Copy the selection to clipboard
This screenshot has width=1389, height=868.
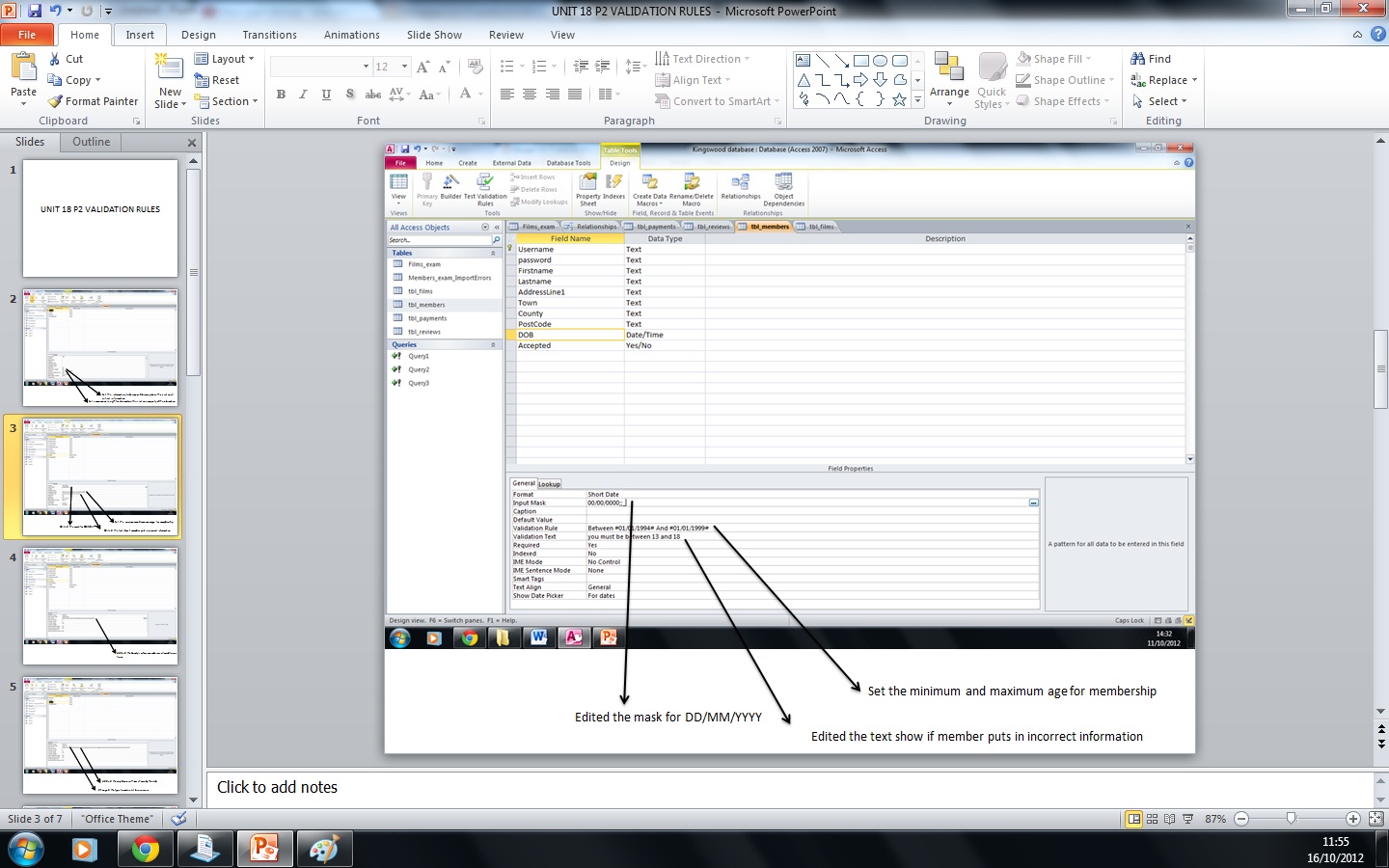(x=74, y=80)
